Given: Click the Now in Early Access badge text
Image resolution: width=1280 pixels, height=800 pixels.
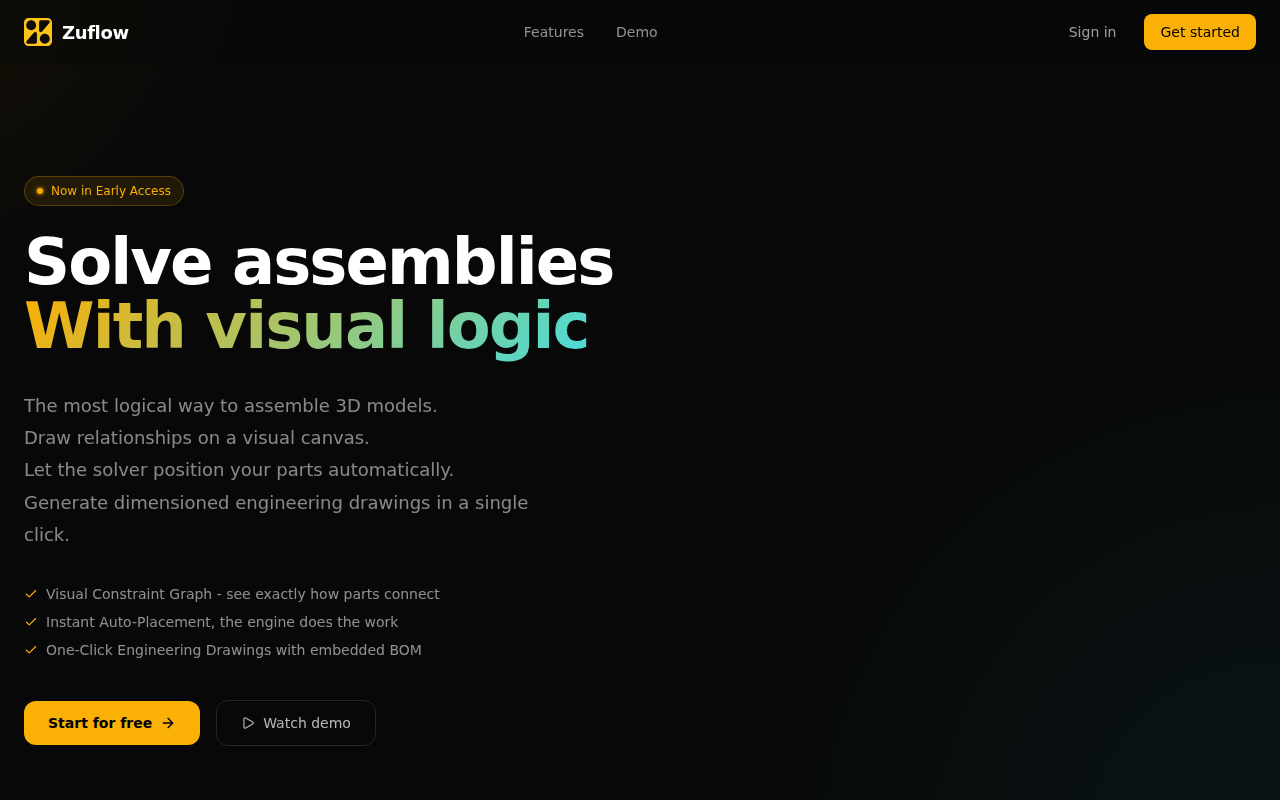Looking at the screenshot, I should 111,191.
